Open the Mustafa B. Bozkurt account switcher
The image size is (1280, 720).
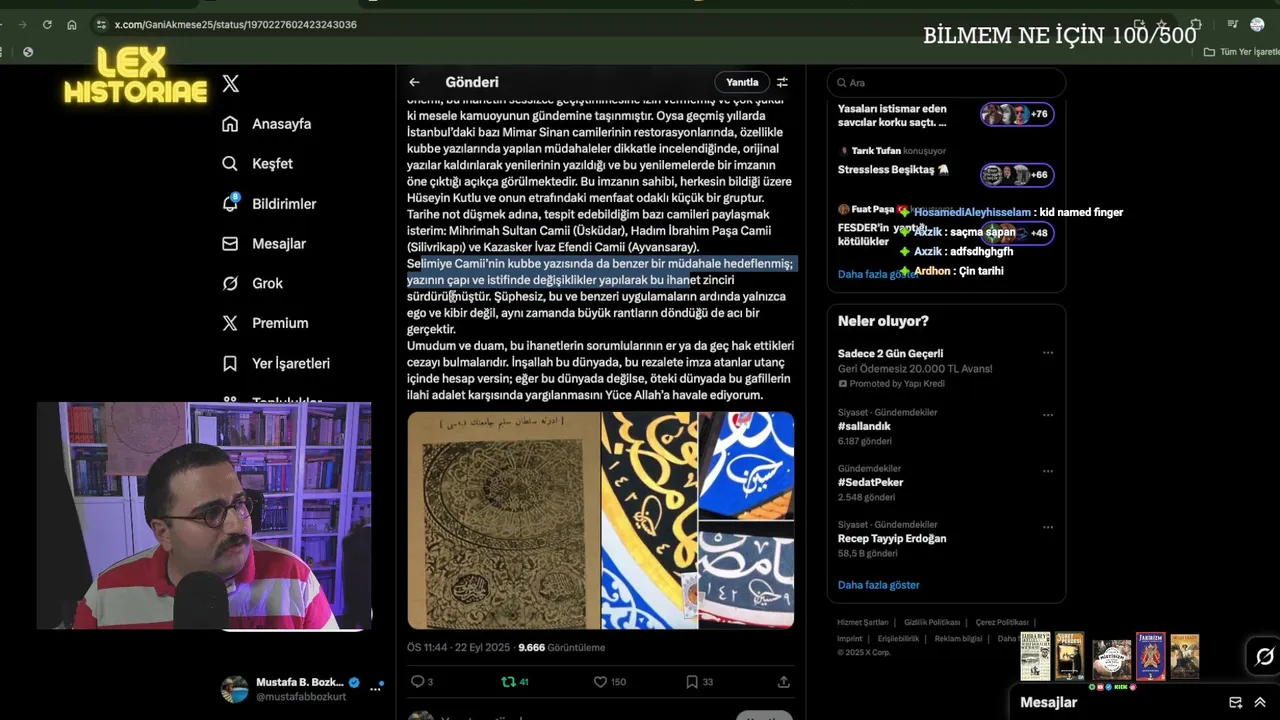[303, 689]
